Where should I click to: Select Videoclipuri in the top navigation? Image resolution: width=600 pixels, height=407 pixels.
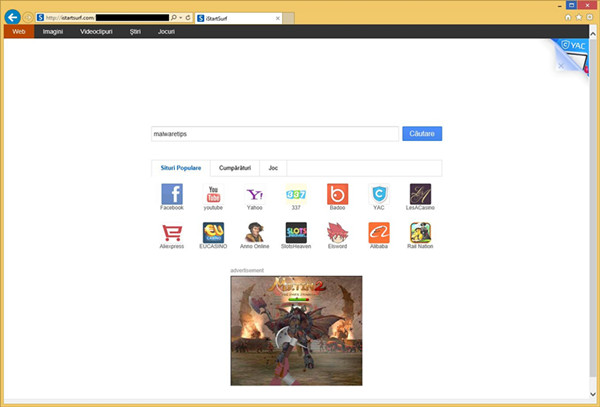click(96, 32)
